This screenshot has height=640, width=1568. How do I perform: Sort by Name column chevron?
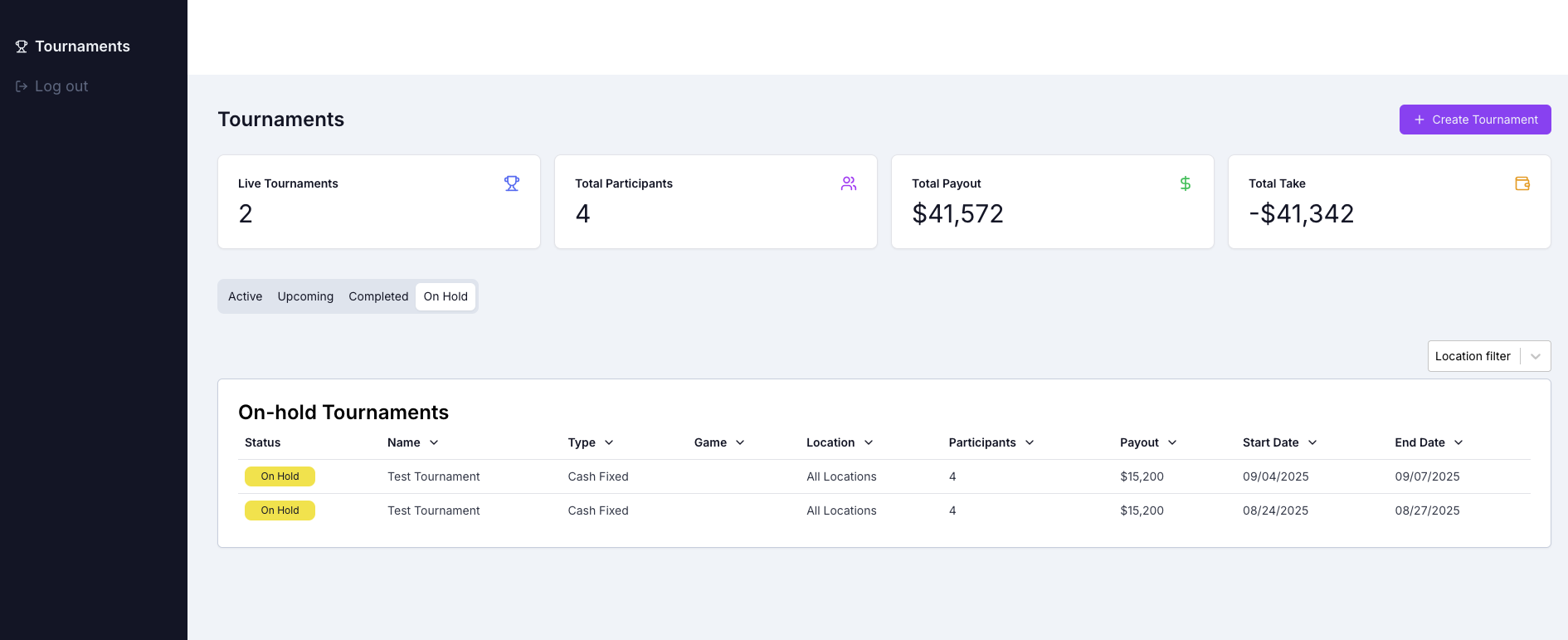pos(434,442)
